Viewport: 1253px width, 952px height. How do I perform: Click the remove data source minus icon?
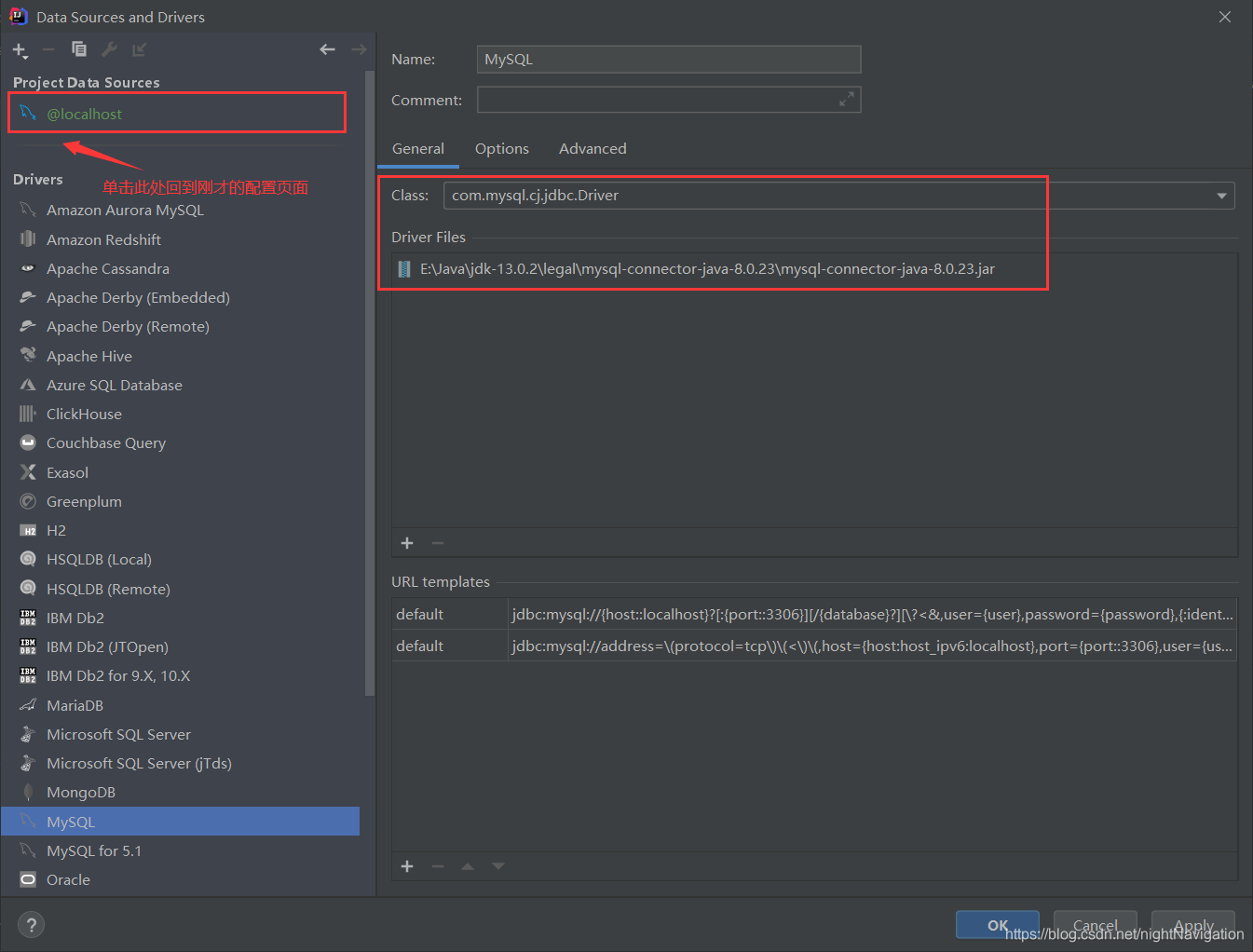click(48, 49)
